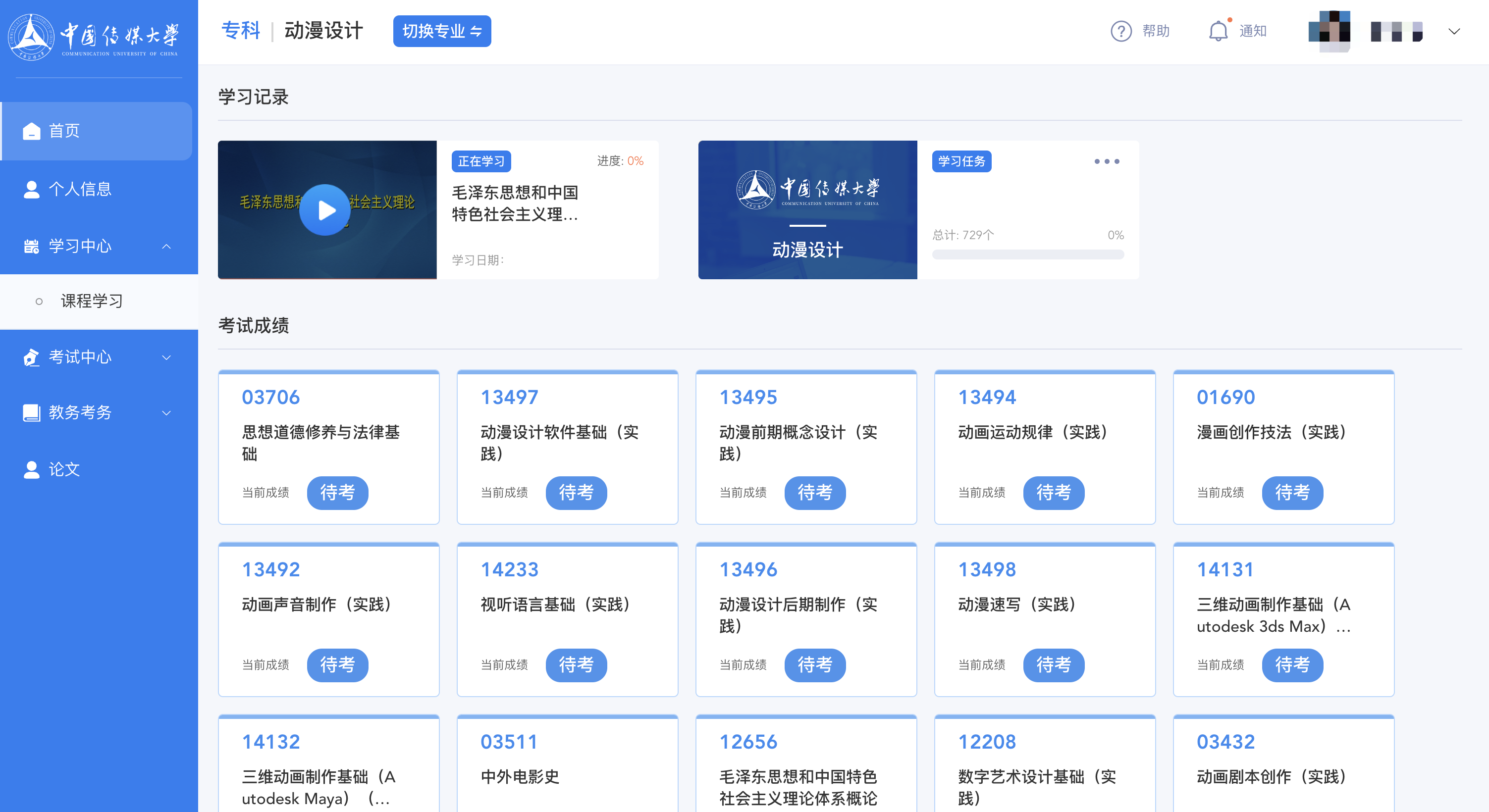Open user account dropdown arrow
This screenshot has height=812, width=1489.
pos(1454,31)
